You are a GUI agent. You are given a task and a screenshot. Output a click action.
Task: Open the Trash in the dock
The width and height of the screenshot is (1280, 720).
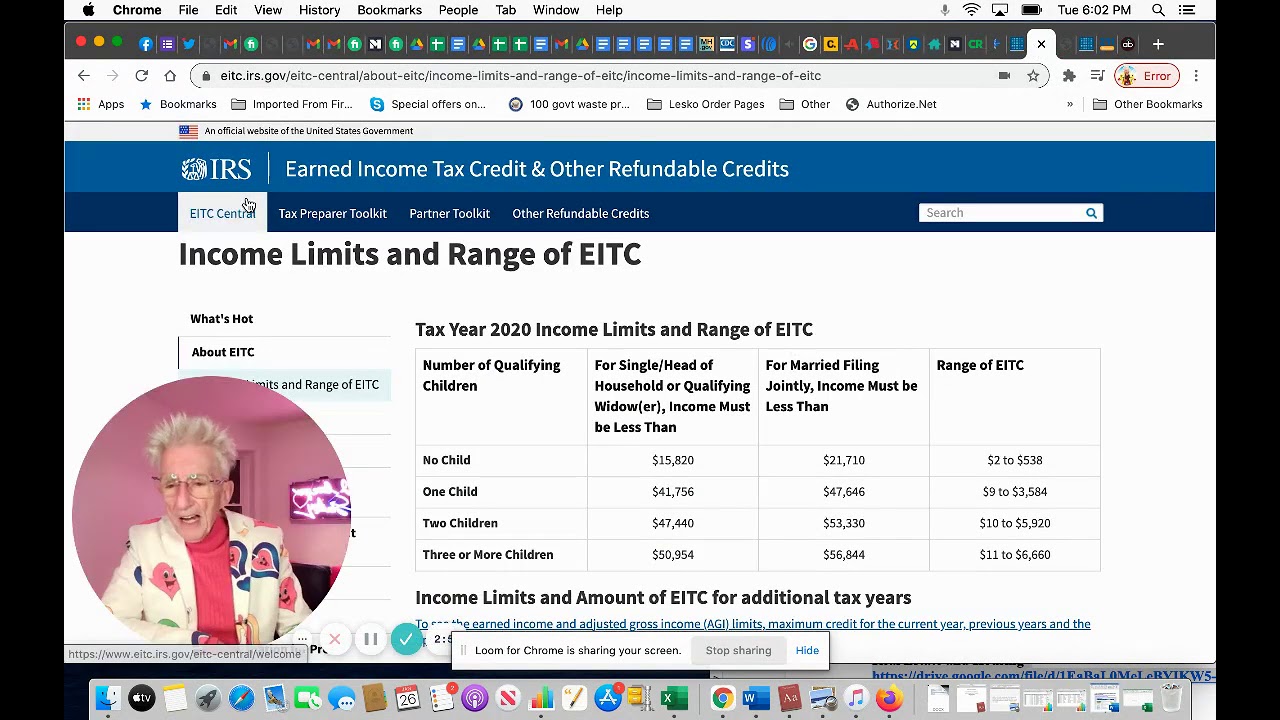coord(1171,698)
